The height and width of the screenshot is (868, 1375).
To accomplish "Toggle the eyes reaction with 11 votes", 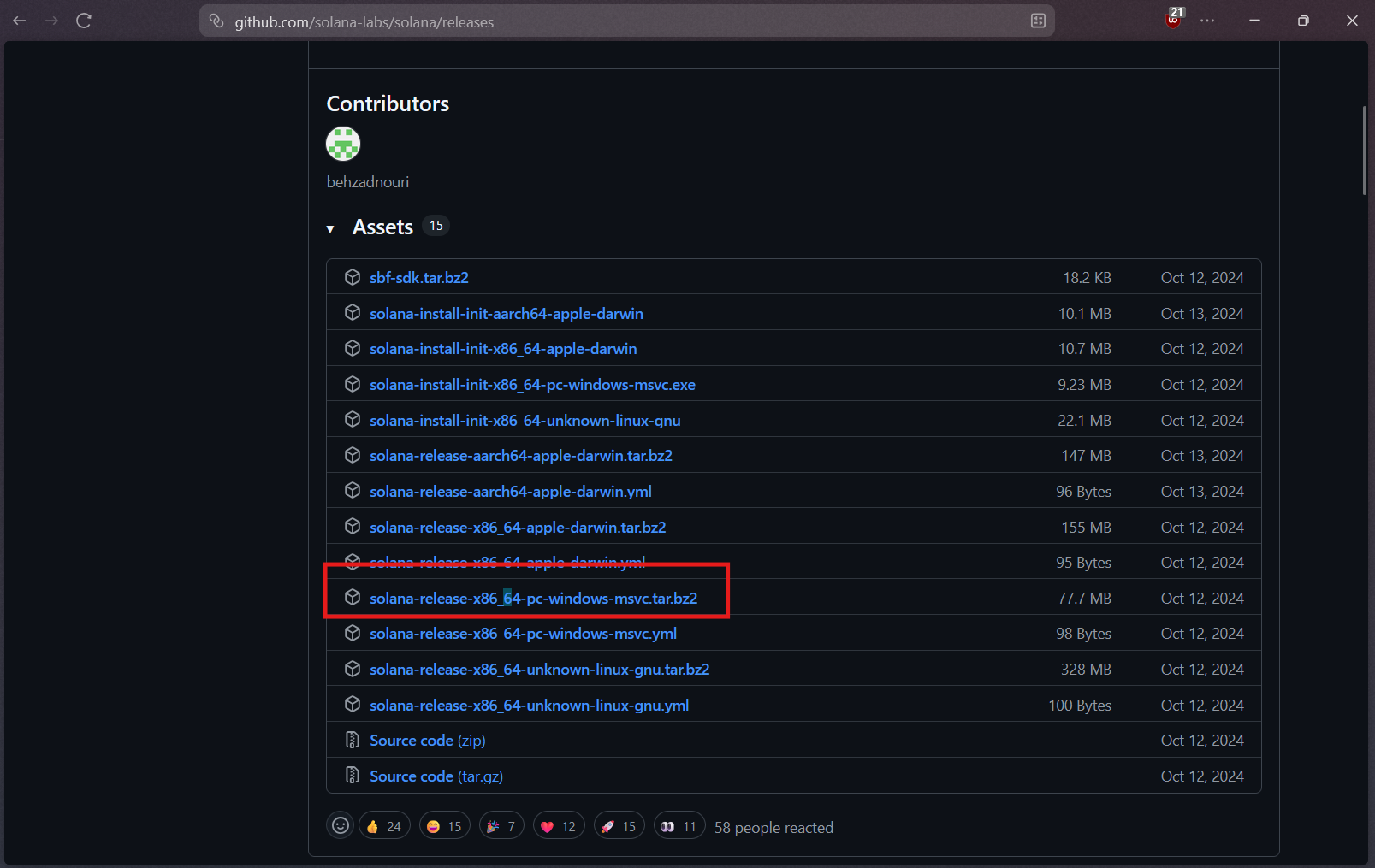I will coord(679,826).
